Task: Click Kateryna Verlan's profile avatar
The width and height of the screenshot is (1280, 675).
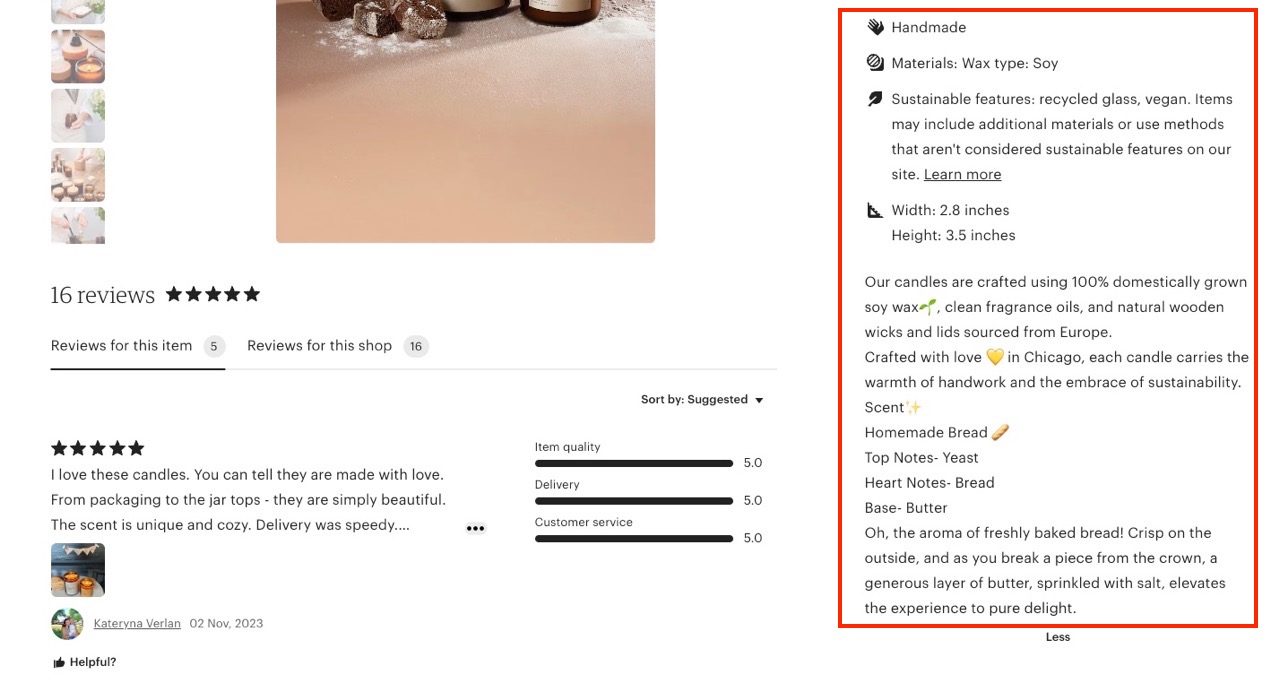Action: 67,624
